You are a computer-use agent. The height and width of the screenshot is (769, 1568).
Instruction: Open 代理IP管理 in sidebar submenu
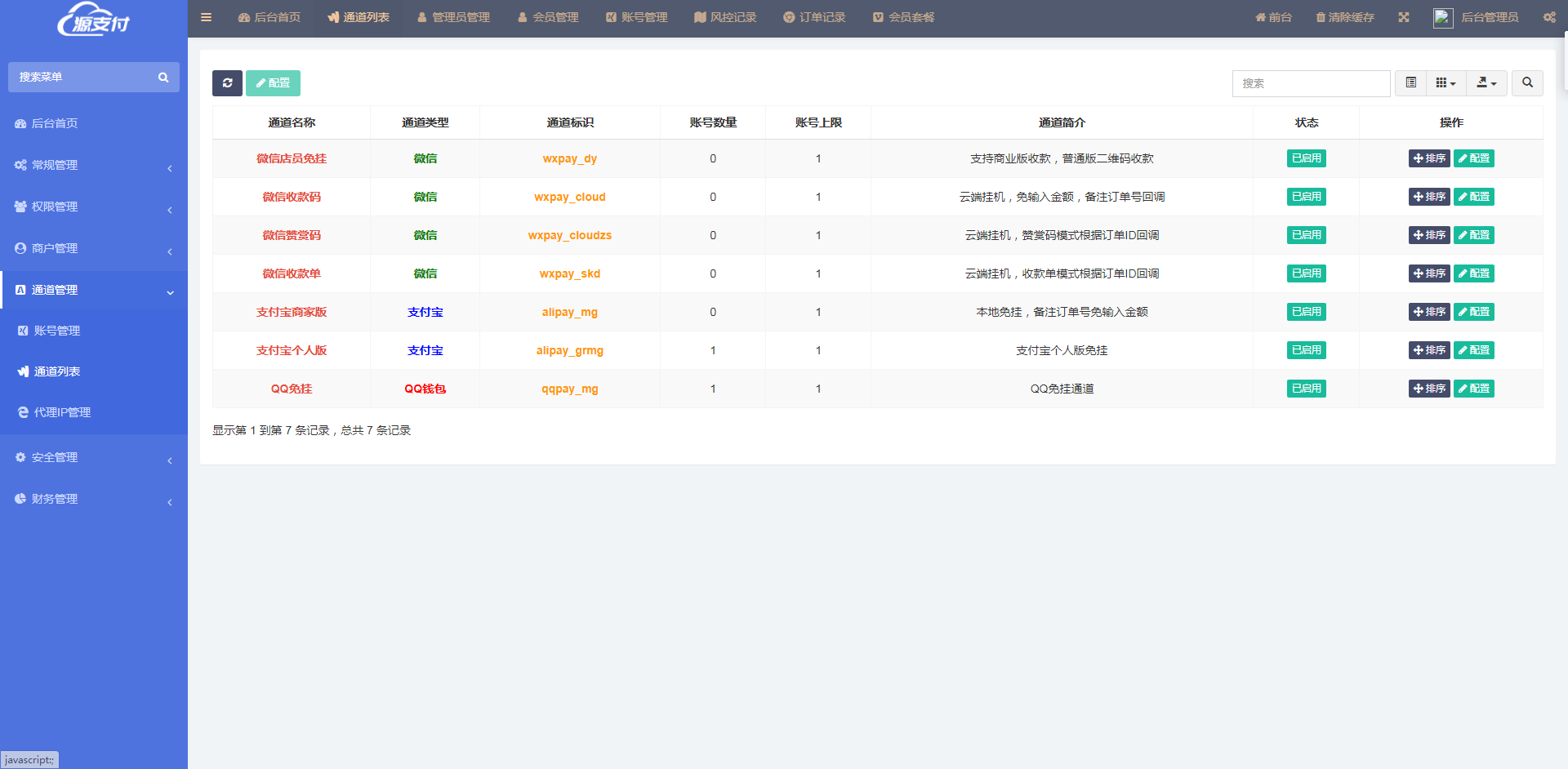point(94,412)
